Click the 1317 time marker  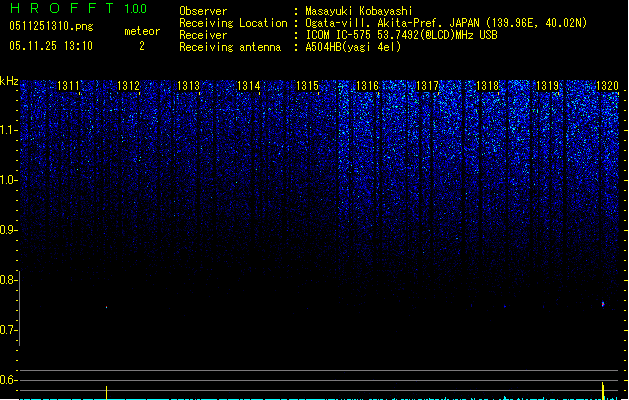(x=427, y=85)
